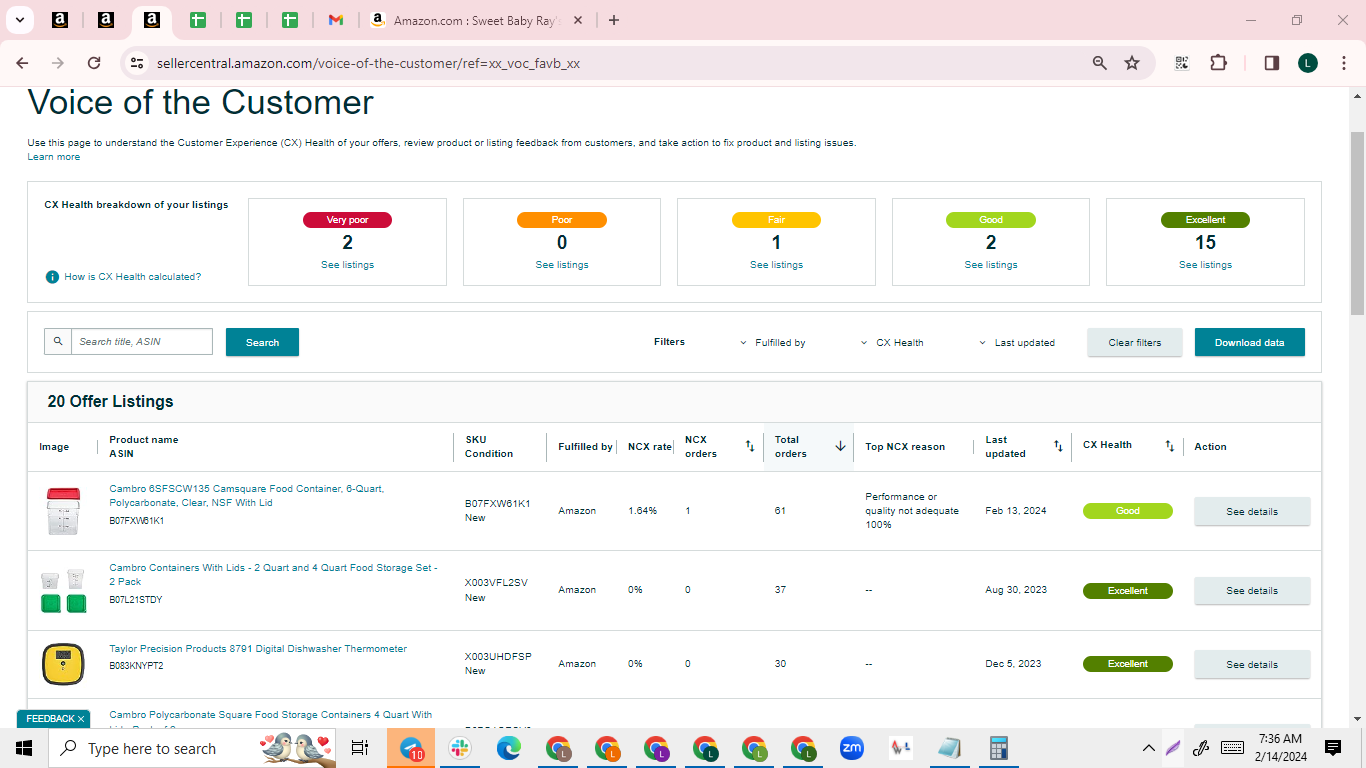Launch Microsoft Edge from the taskbar
The image size is (1366, 768).
(509, 748)
